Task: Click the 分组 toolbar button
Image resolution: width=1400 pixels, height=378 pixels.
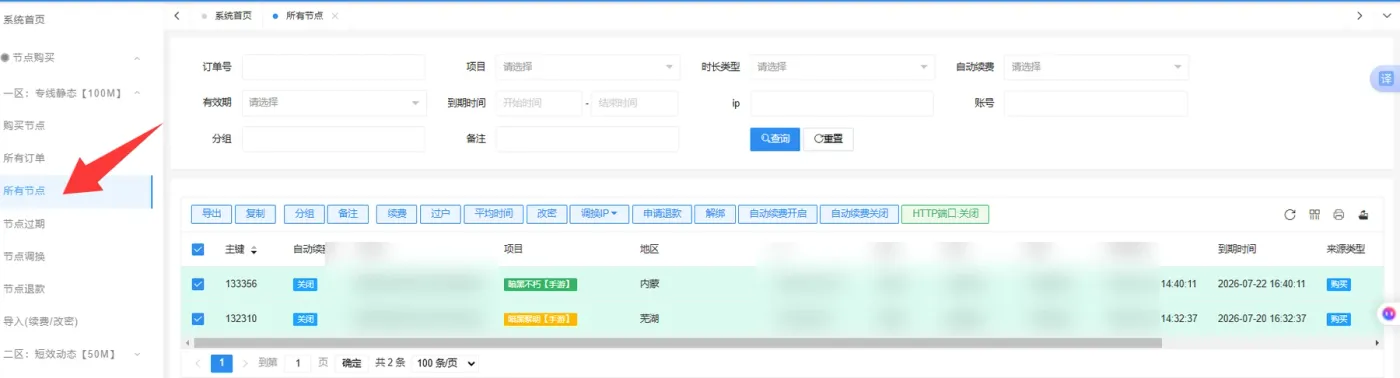Action: click(x=304, y=213)
